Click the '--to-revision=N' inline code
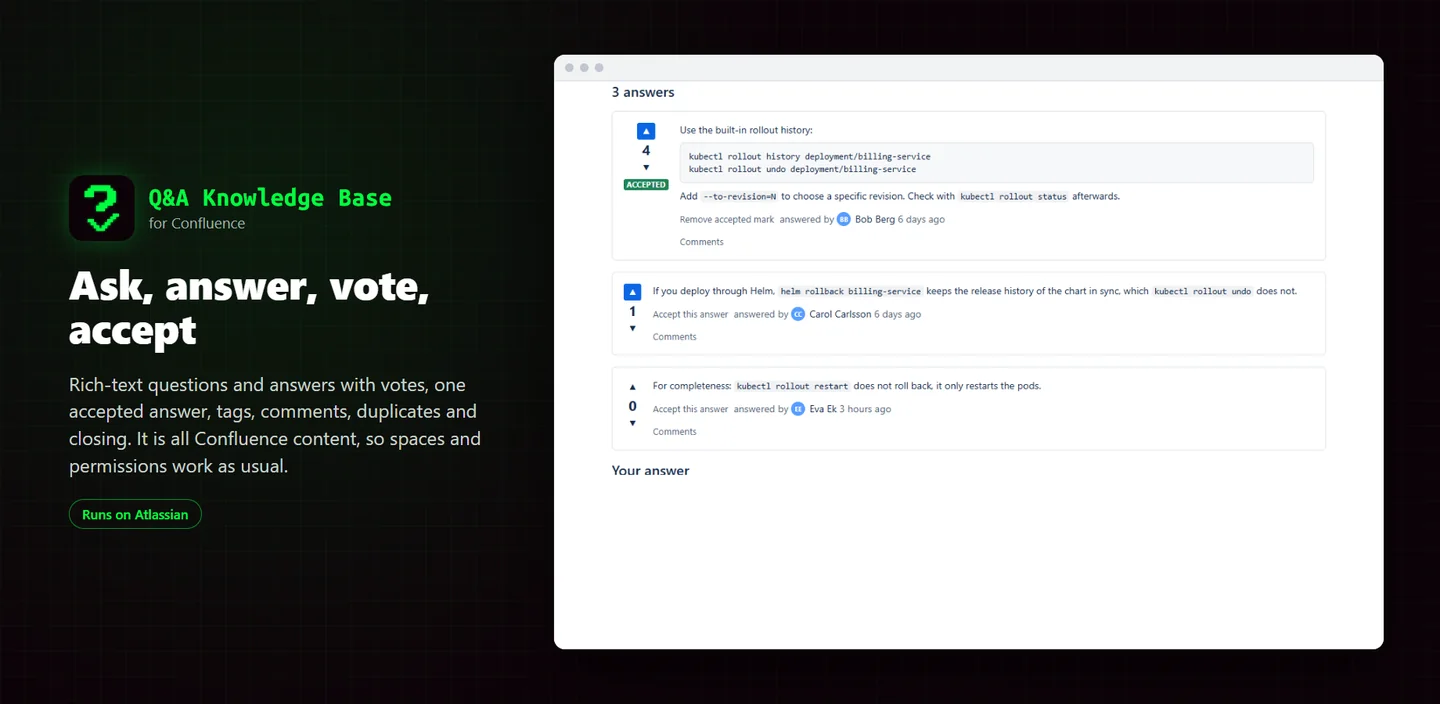 pyautogui.click(x=740, y=197)
